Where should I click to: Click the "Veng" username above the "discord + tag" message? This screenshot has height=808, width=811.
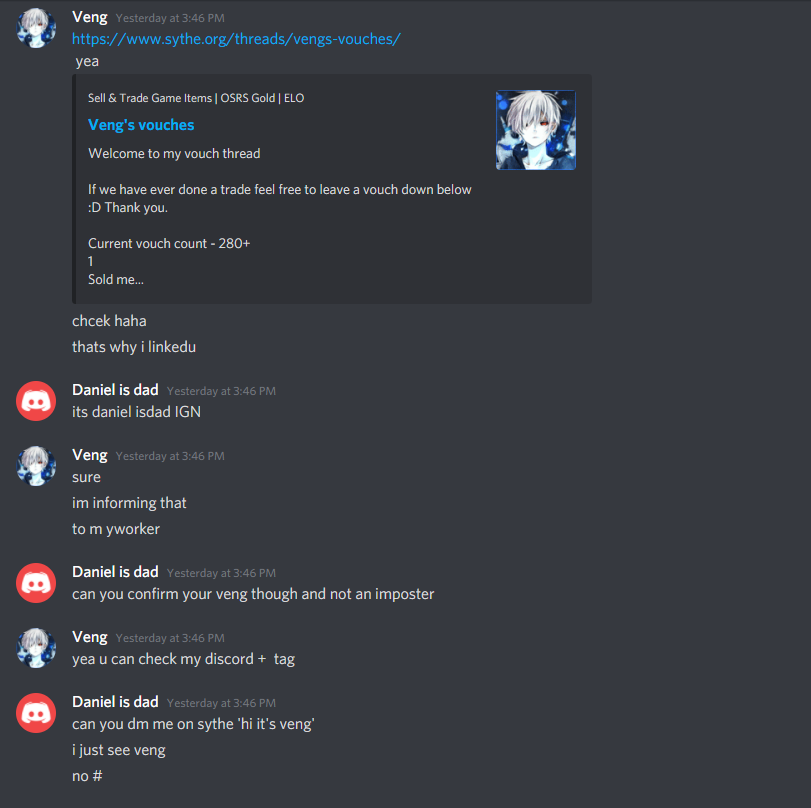click(x=89, y=637)
